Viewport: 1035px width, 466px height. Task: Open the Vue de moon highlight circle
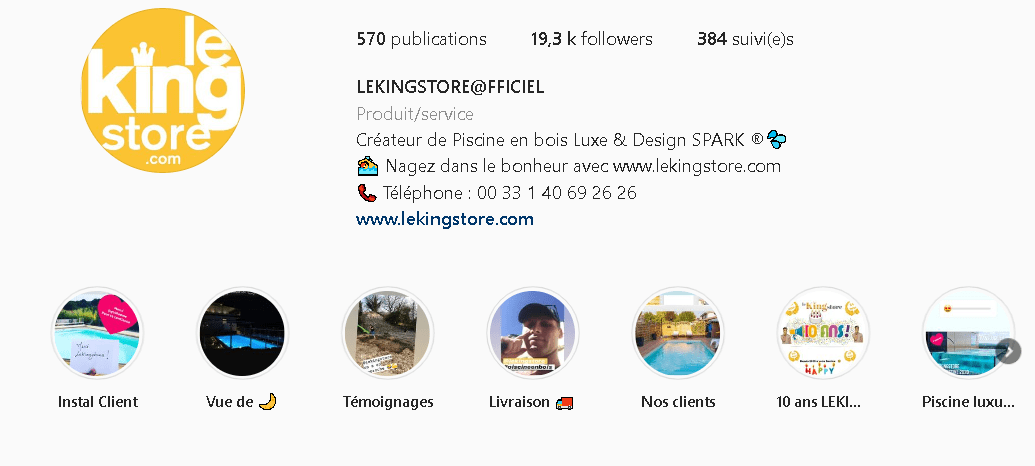tap(242, 333)
